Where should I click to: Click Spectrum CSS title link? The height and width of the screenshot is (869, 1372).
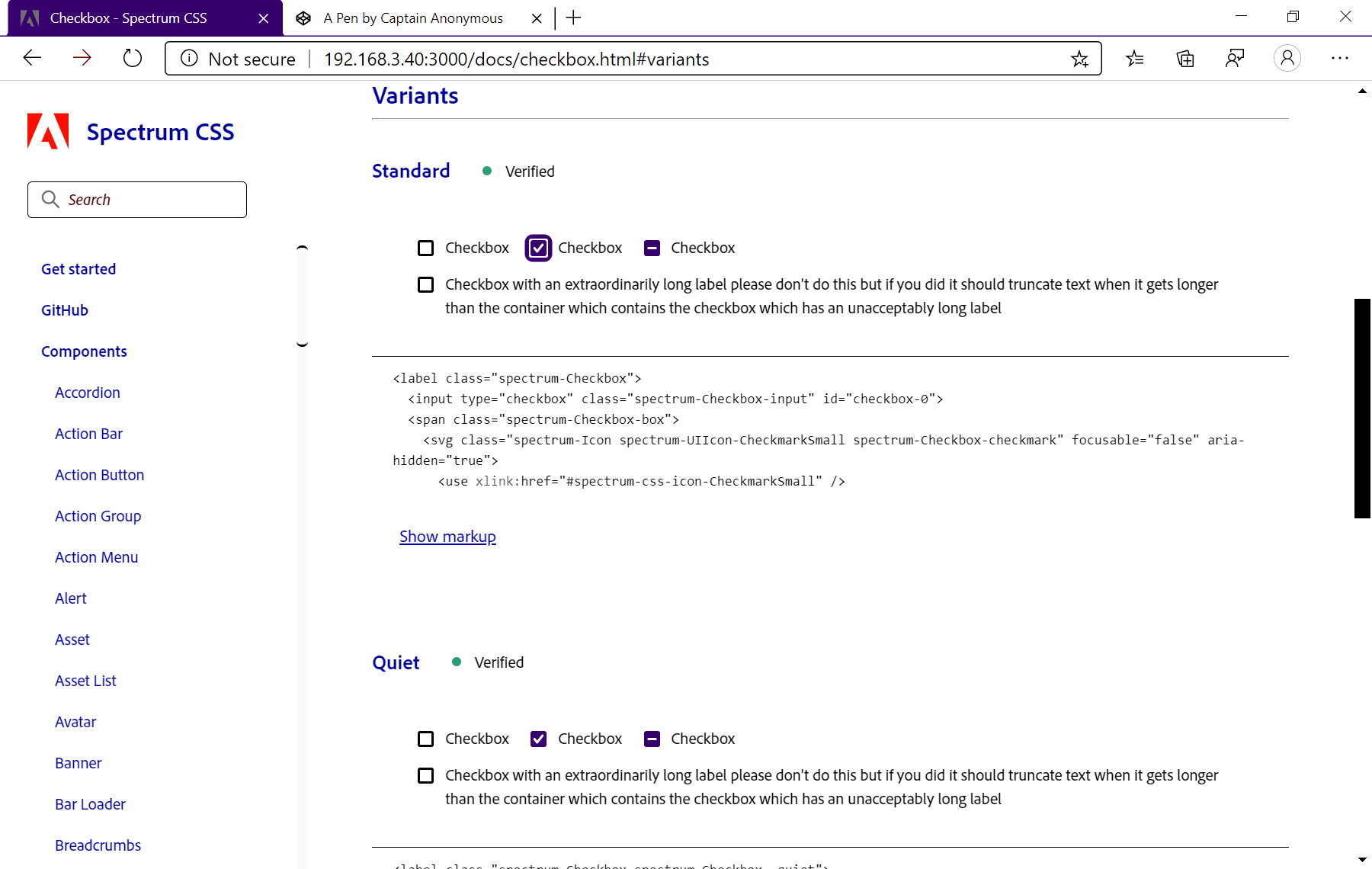click(160, 132)
